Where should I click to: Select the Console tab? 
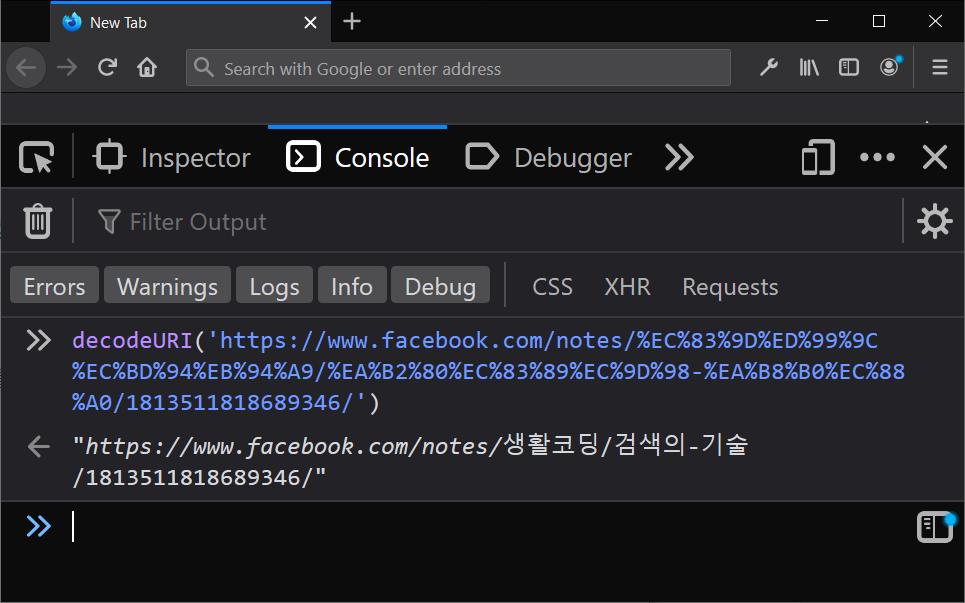coord(358,158)
